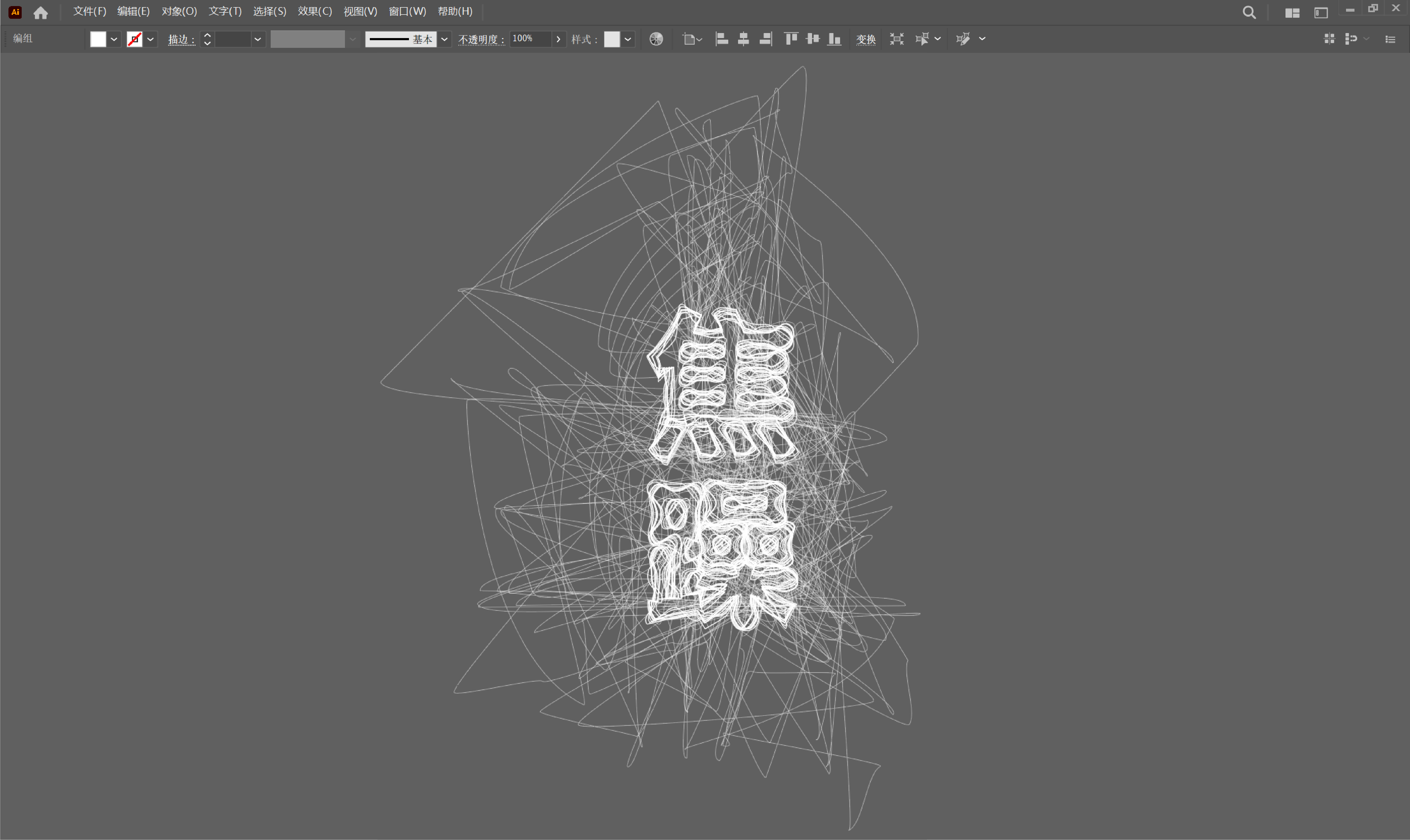
Task: Click the white fill color swatch
Action: click(x=98, y=39)
